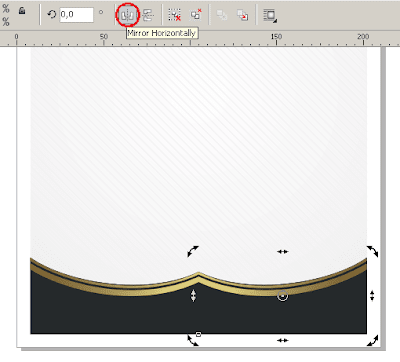Click the To Front of Layer icon
Image resolution: width=400 pixels, height=362 pixels.
pos(222,15)
